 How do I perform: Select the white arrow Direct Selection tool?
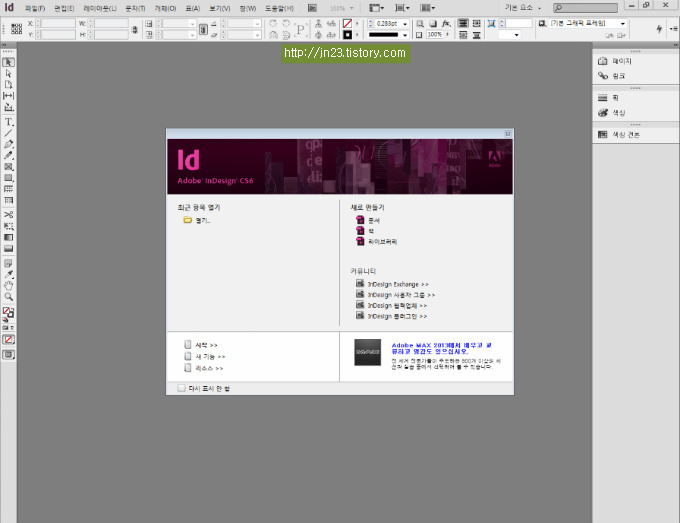click(8, 73)
